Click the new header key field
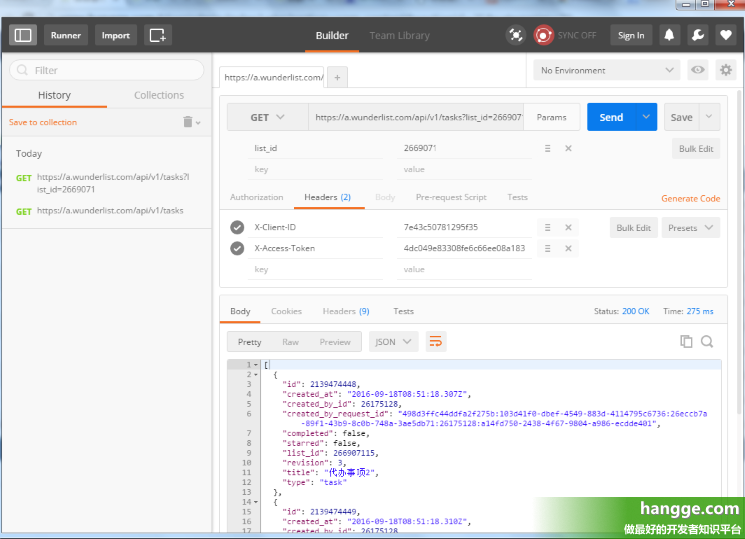 coord(315,269)
